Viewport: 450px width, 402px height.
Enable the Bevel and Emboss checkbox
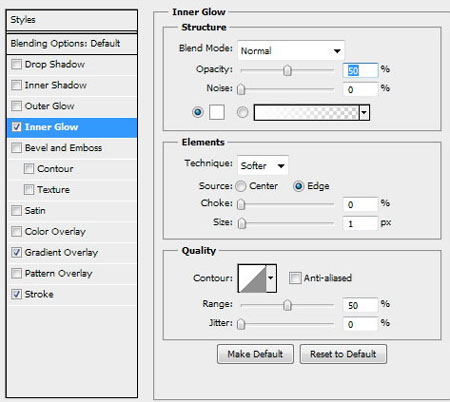click(16, 148)
